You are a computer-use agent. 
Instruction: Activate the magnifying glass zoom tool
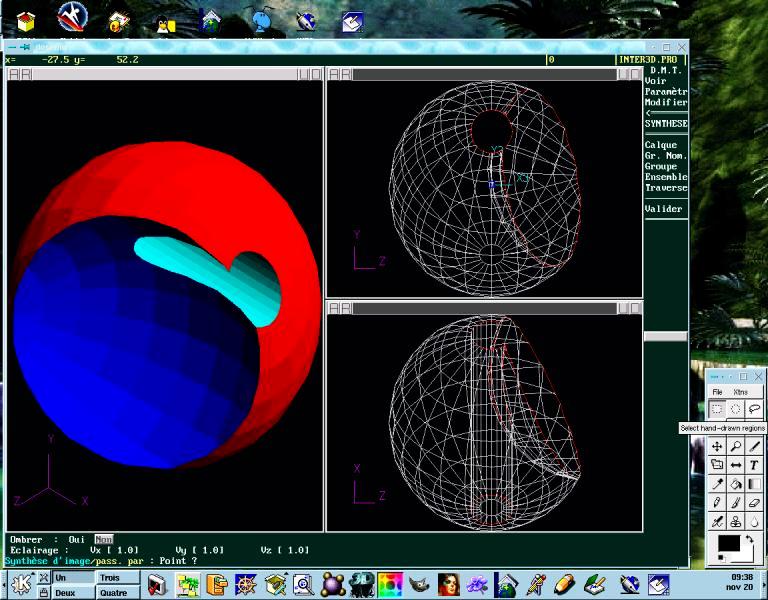coord(736,446)
